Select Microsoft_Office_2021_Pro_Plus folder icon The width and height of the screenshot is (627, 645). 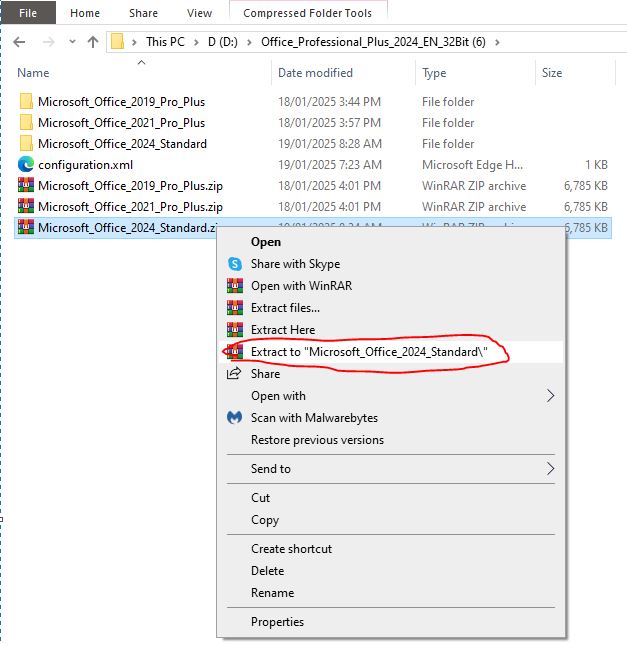26,122
